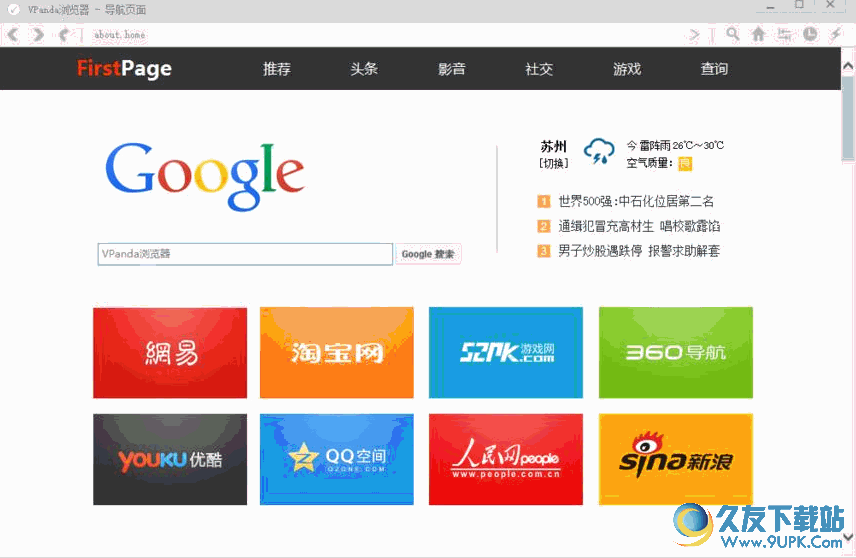The image size is (856, 558).
Task: Click the VPanda title bar checkmark icon
Action: tap(14, 10)
